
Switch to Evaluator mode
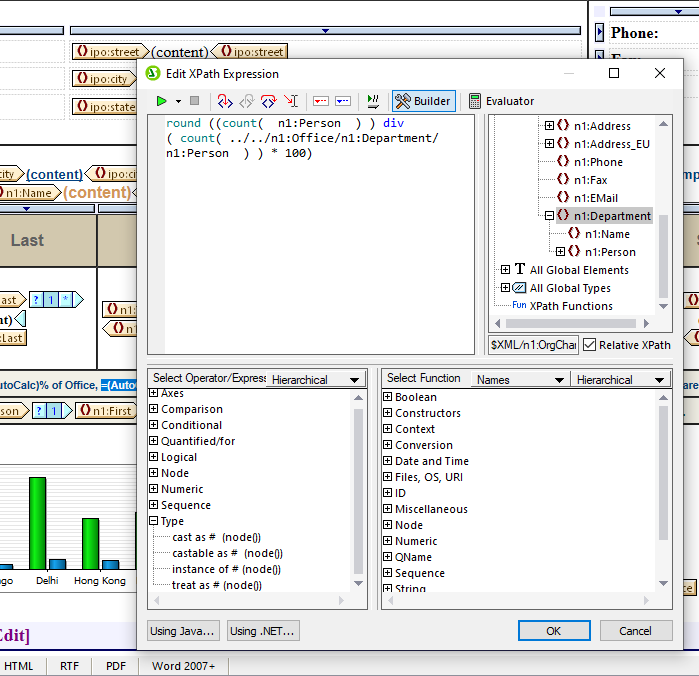pyautogui.click(x=500, y=101)
